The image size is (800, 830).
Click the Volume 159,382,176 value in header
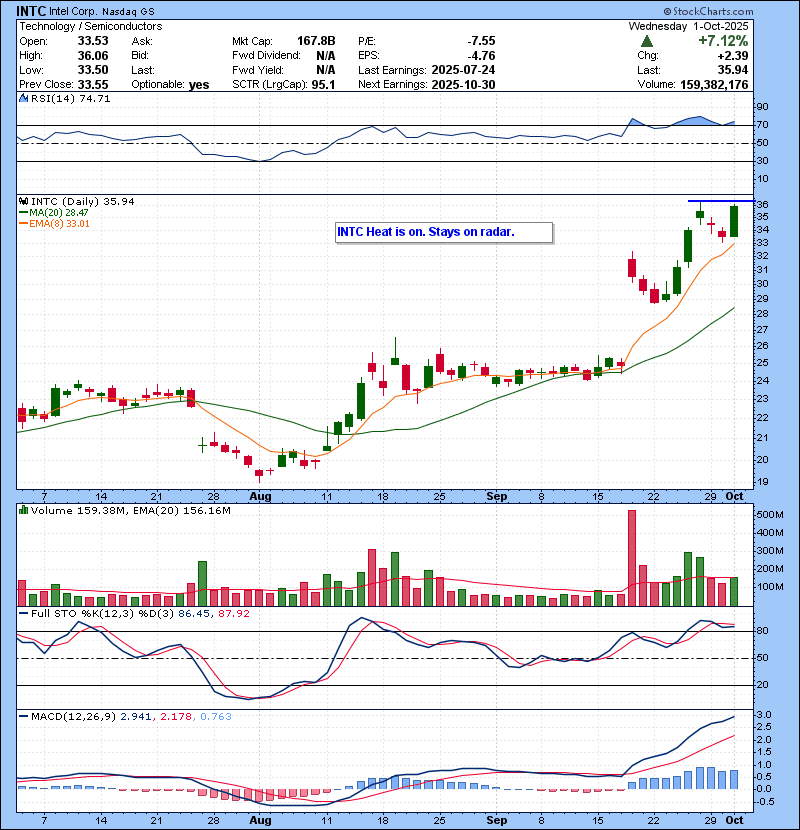point(714,85)
